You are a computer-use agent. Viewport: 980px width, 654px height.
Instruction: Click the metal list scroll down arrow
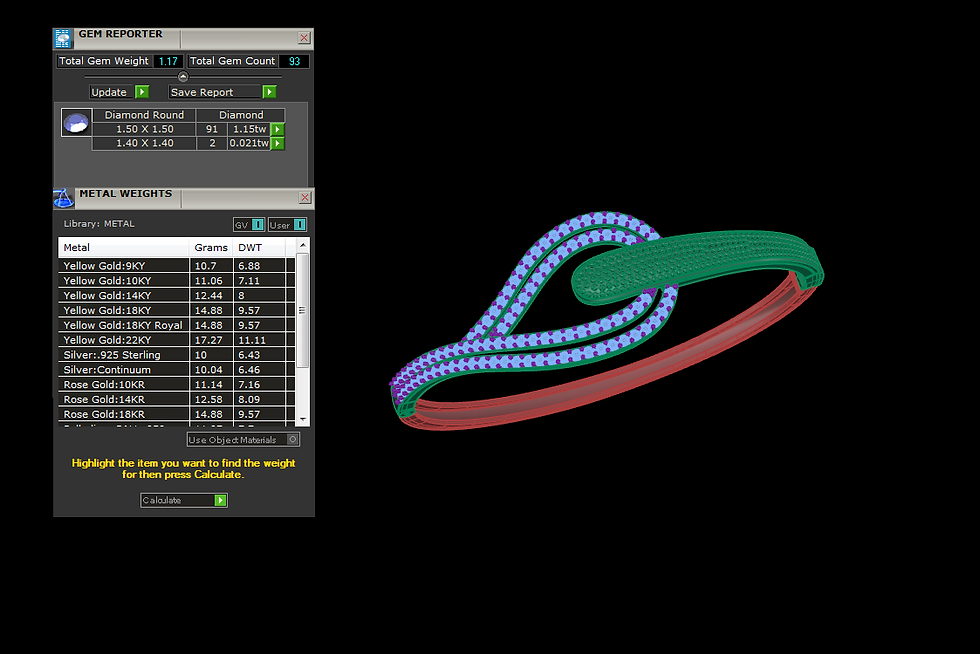(303, 419)
